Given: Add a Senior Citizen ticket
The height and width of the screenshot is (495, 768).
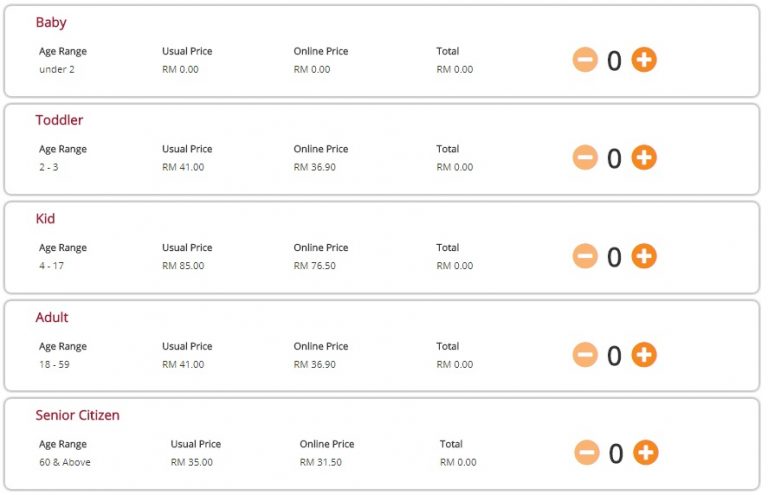Looking at the screenshot, I should [x=646, y=453].
